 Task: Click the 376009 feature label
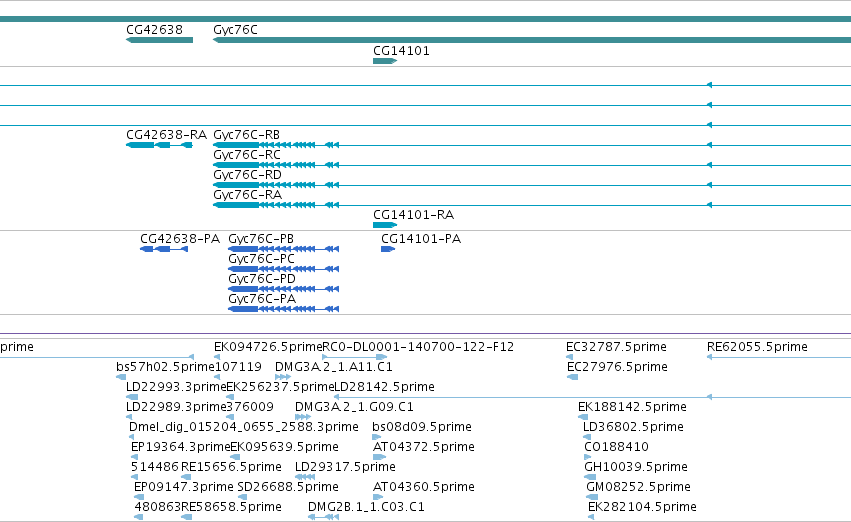250,407
